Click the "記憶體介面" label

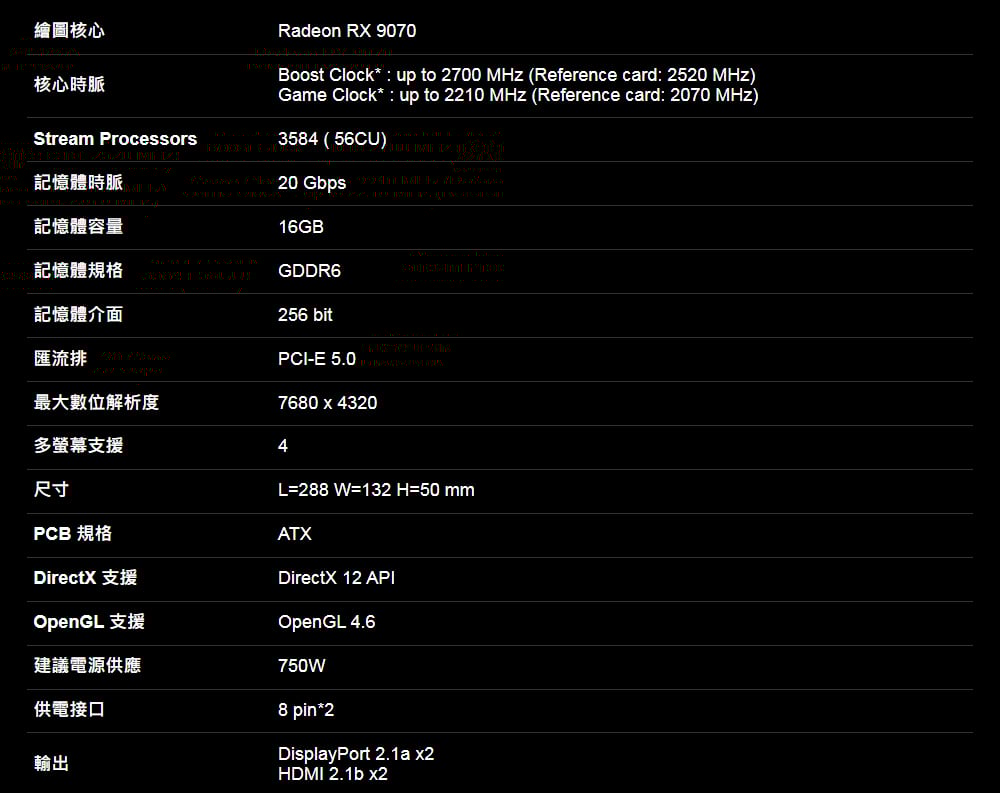pyautogui.click(x=78, y=315)
